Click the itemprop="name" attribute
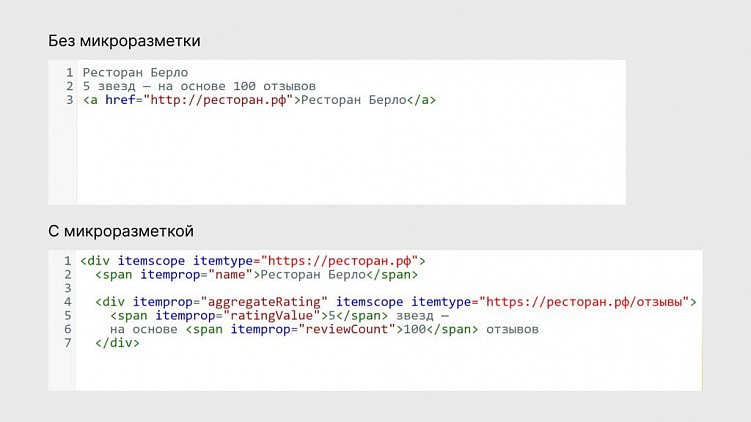 pyautogui.click(x=196, y=274)
